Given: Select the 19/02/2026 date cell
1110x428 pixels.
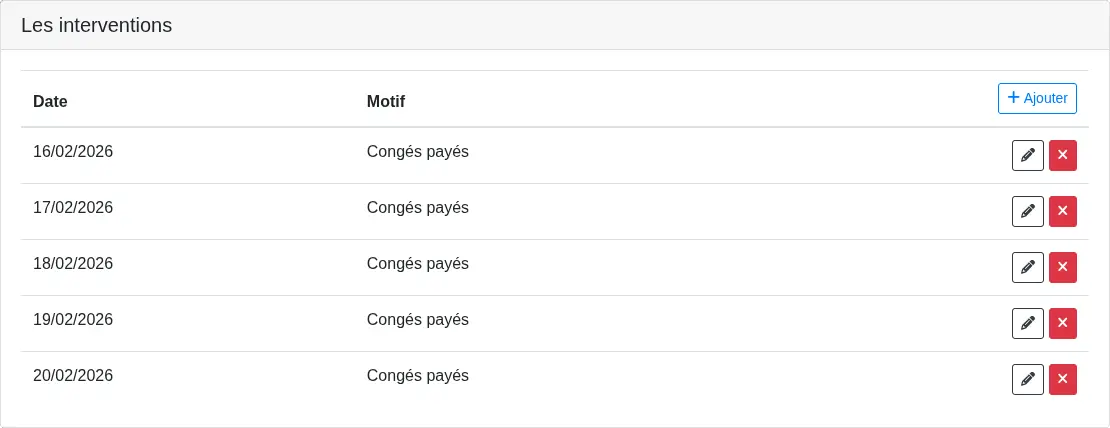Looking at the screenshot, I should tap(73, 320).
